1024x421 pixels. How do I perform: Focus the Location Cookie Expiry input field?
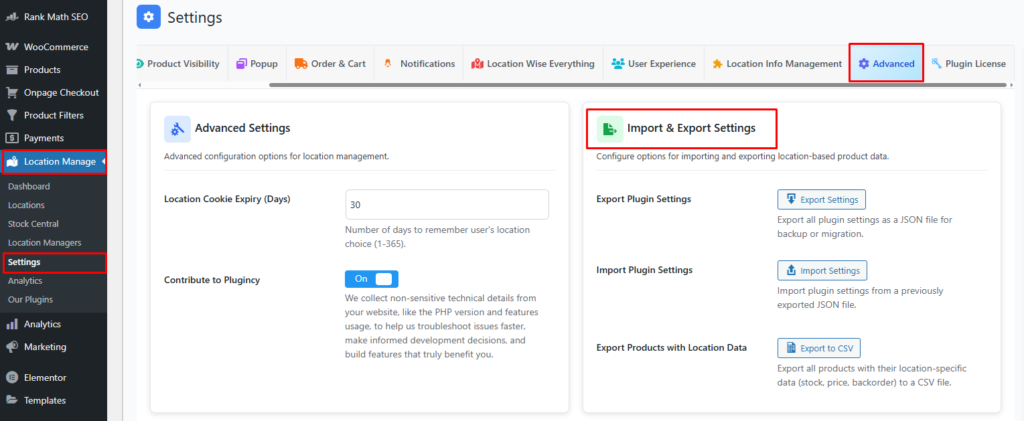(446, 204)
